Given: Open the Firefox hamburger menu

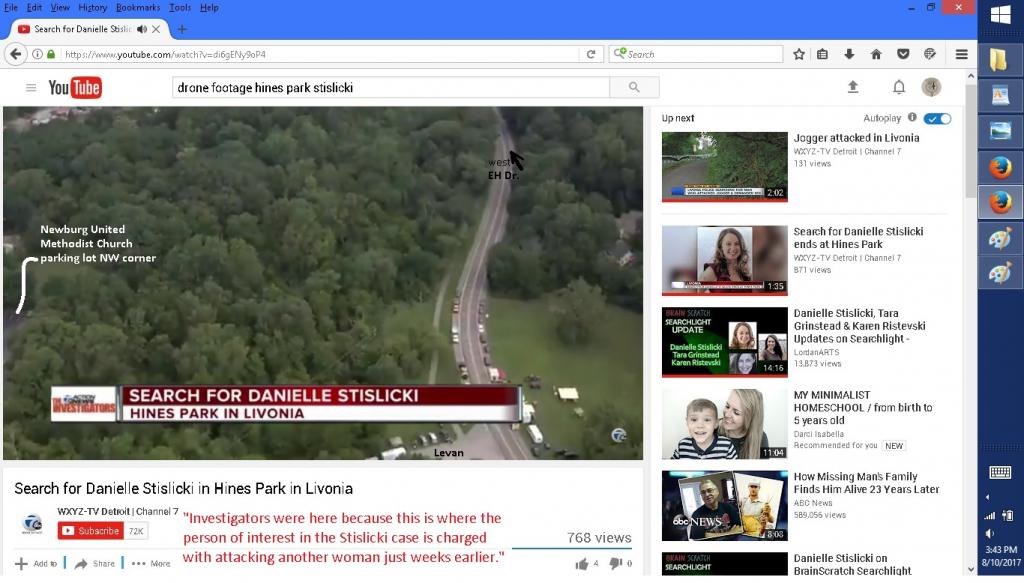Looking at the screenshot, I should pos(961,54).
